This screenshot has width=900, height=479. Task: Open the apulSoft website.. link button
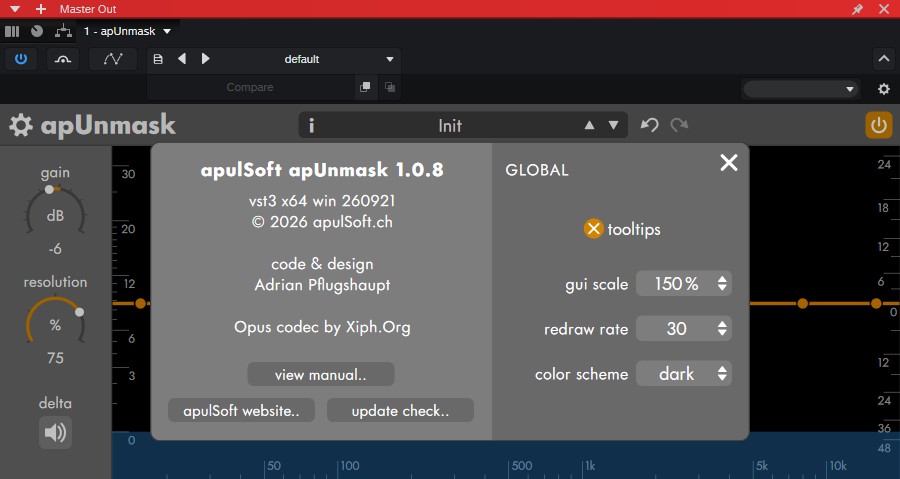coord(241,411)
